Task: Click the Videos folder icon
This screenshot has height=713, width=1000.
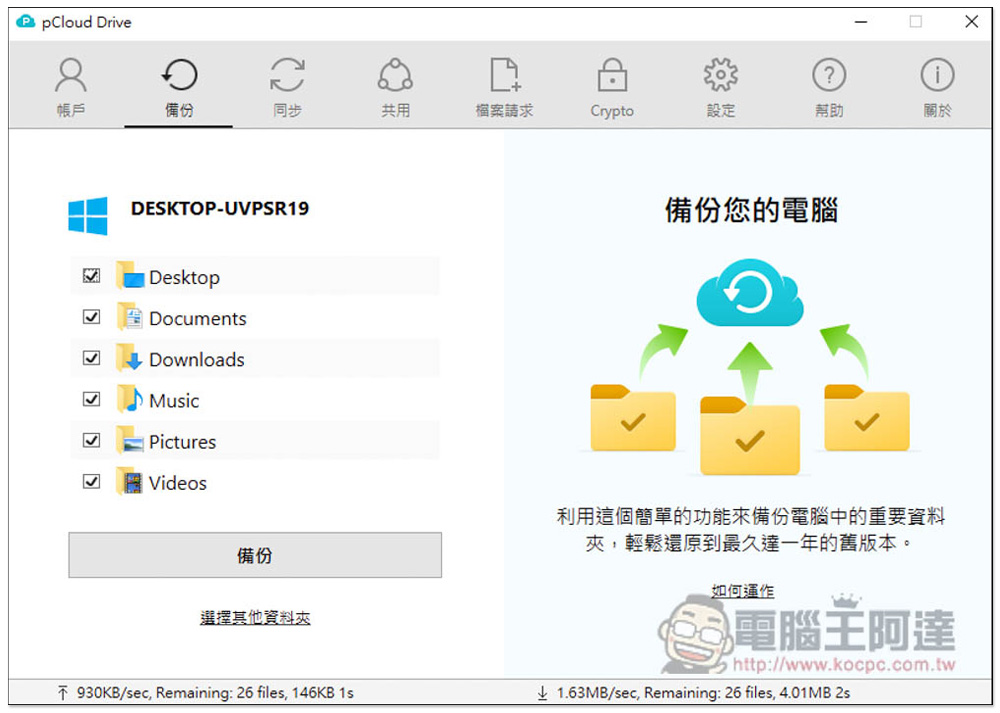Action: 130,481
